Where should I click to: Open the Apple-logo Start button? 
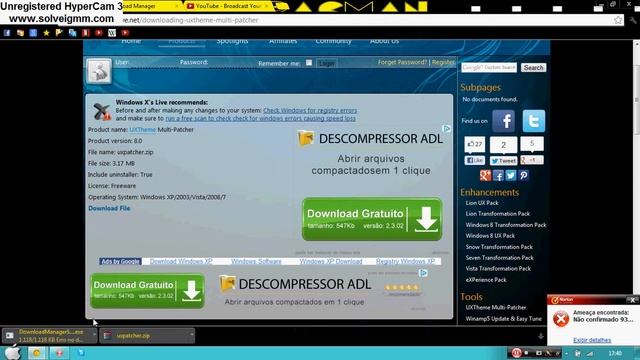[x=12, y=353]
